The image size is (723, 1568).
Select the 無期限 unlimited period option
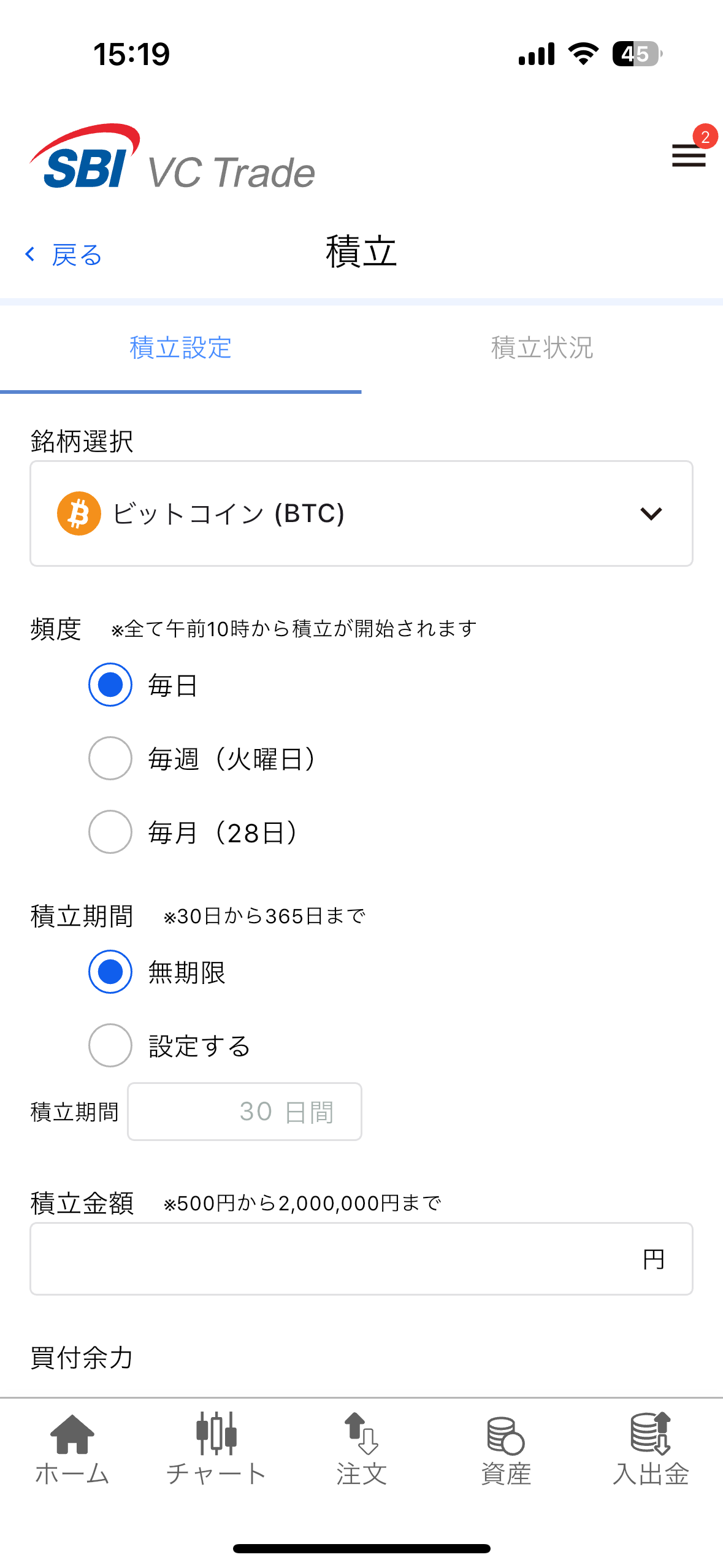click(110, 972)
